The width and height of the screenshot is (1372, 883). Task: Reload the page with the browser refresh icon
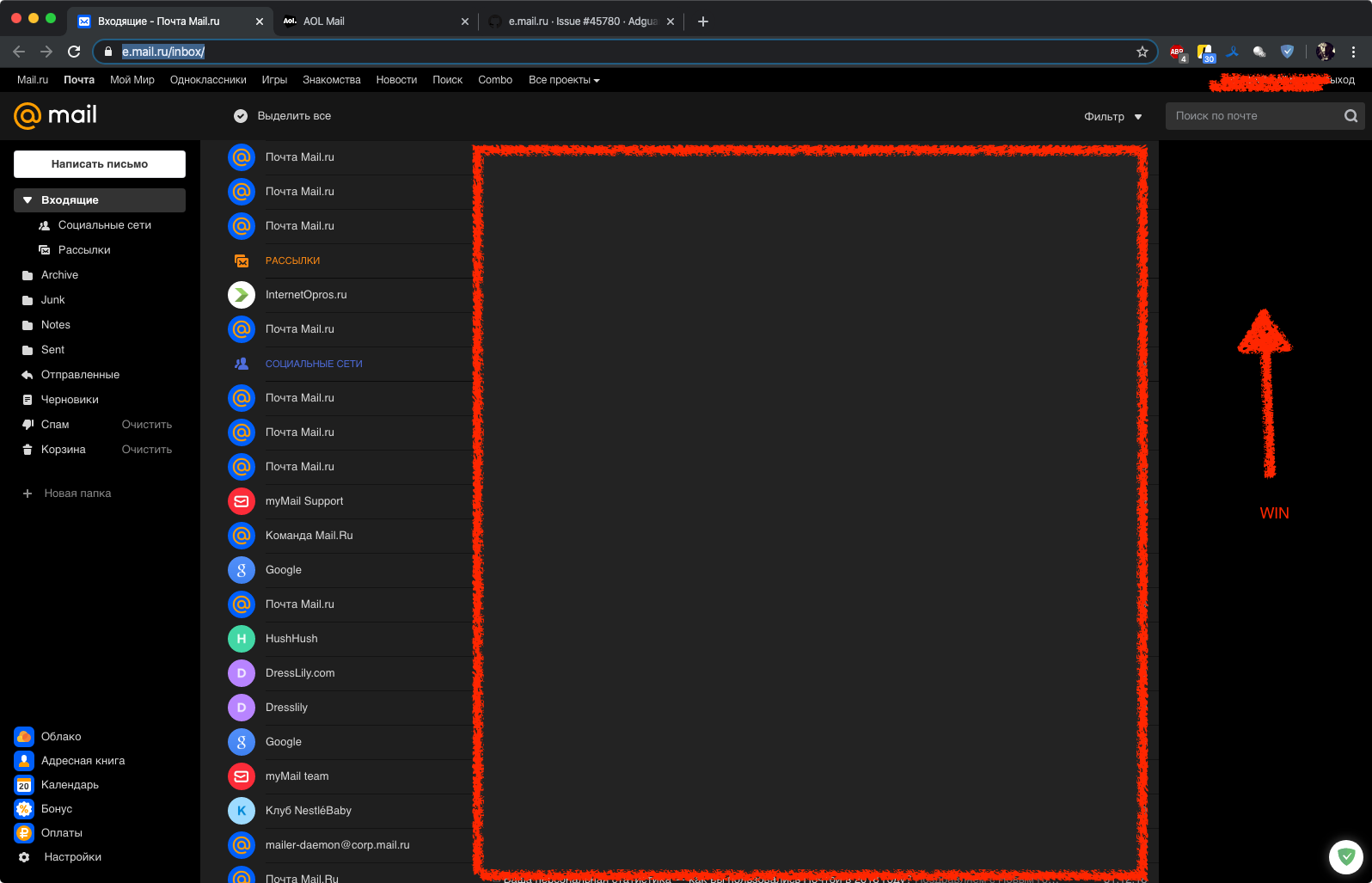click(x=74, y=52)
